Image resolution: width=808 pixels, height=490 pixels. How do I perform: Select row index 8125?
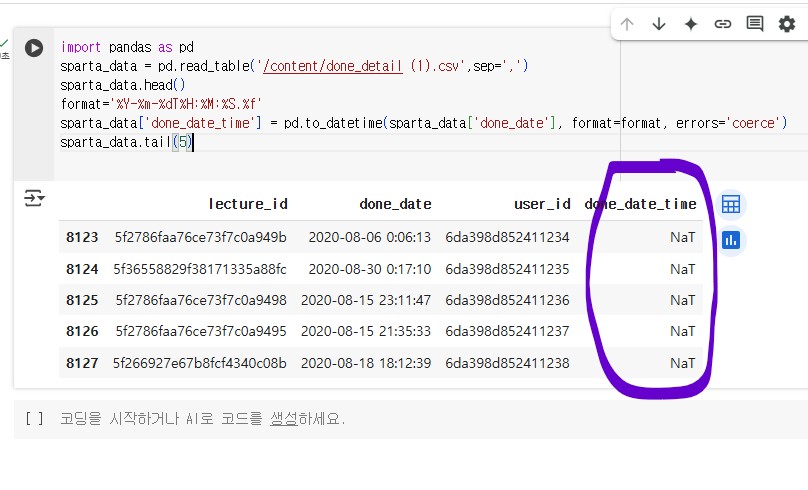(82, 300)
